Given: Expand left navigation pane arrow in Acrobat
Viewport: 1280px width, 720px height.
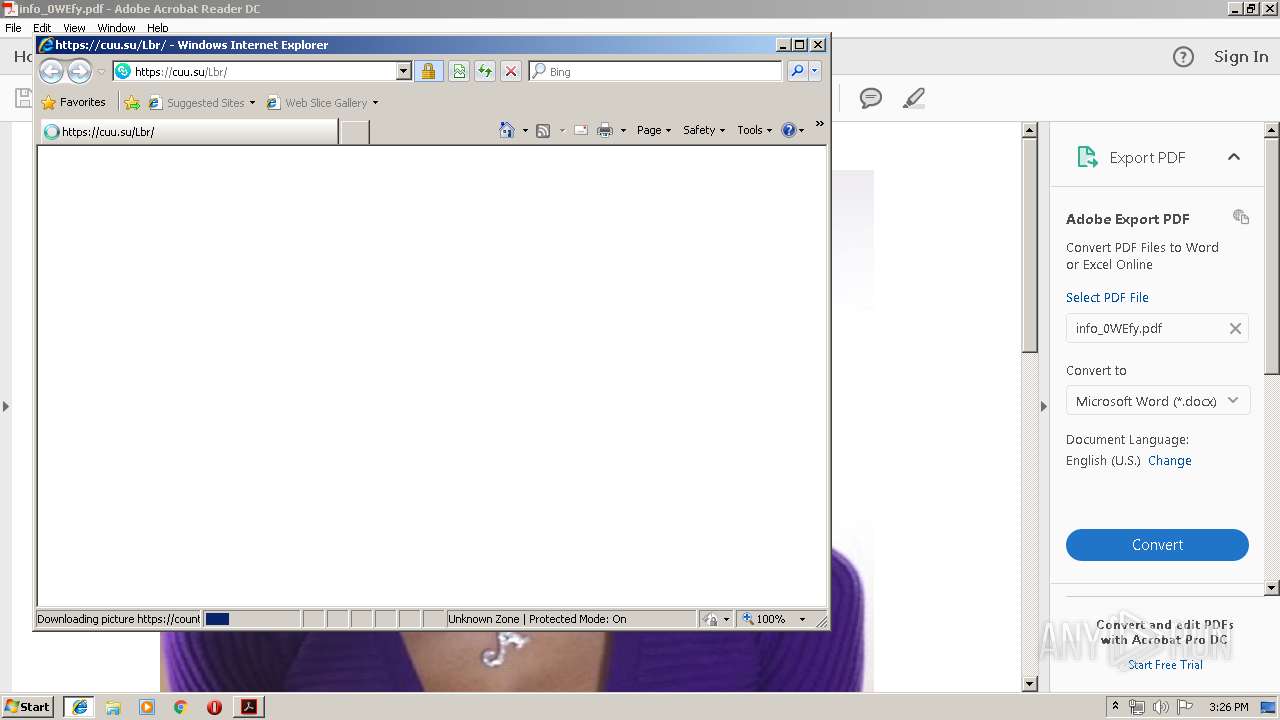Looking at the screenshot, I should point(6,406).
